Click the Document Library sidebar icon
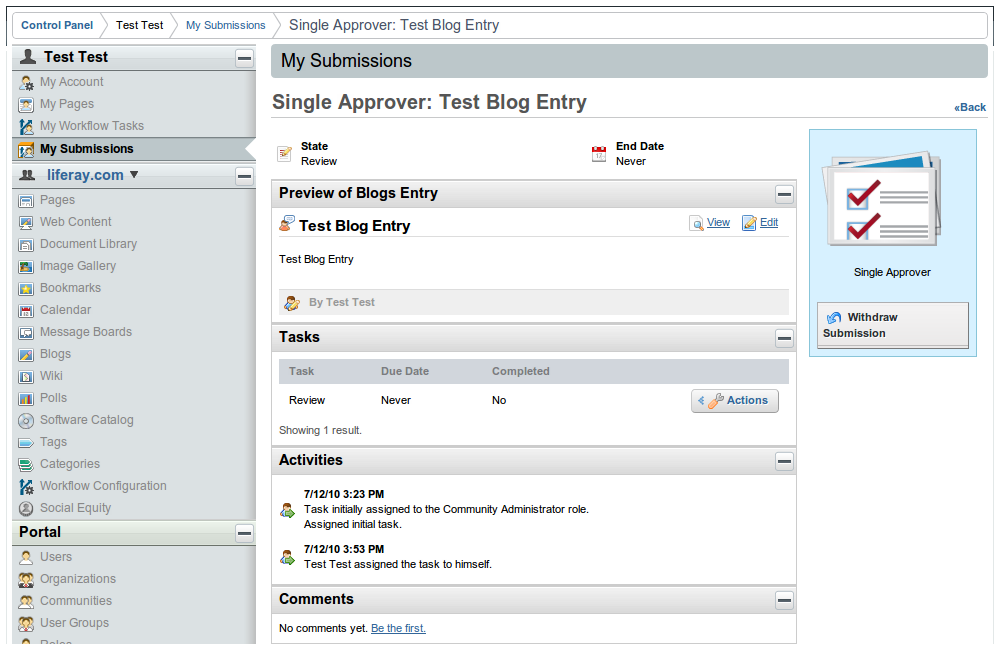Viewport: 1000px width, 650px height. (x=26, y=244)
